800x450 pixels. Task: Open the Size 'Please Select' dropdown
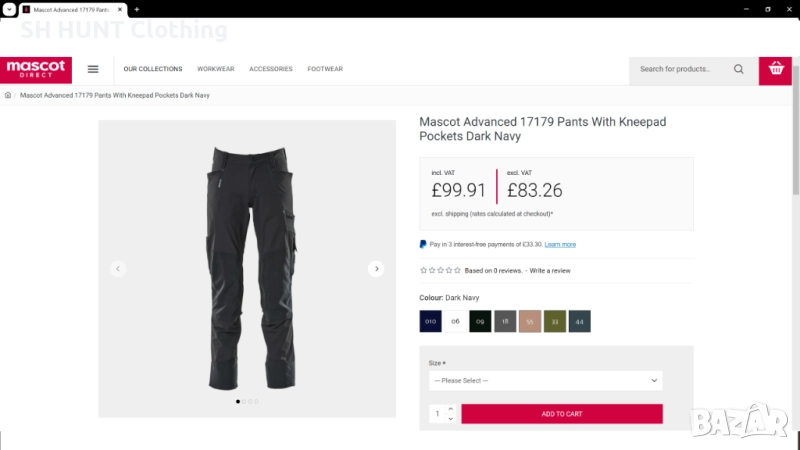[545, 380]
